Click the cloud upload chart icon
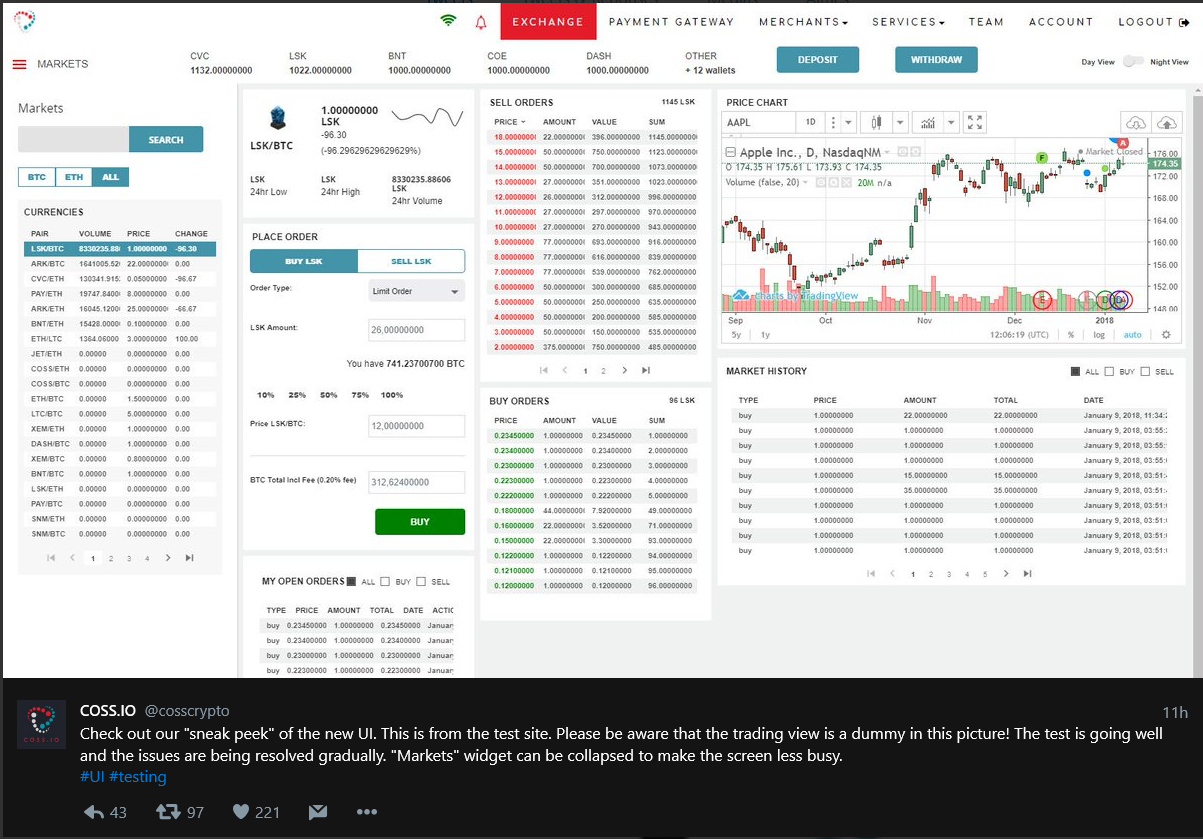1203x839 pixels. click(1166, 122)
